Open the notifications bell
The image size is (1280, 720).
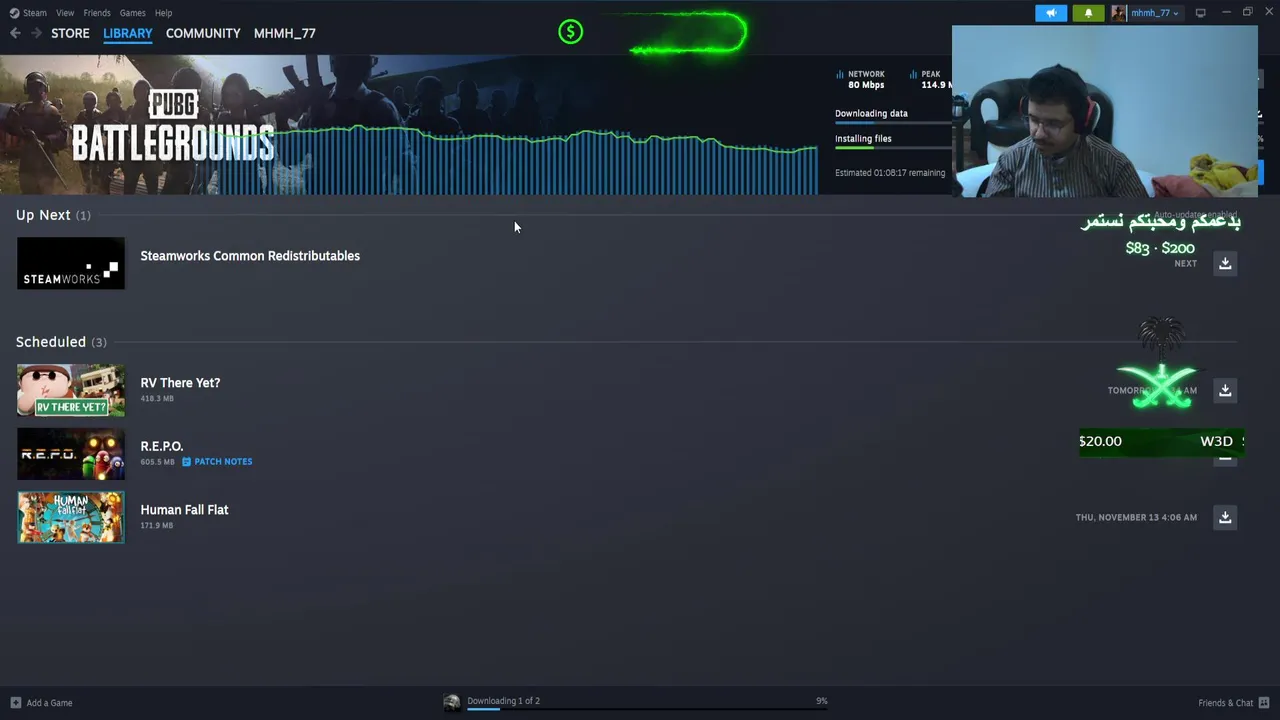click(x=1088, y=13)
